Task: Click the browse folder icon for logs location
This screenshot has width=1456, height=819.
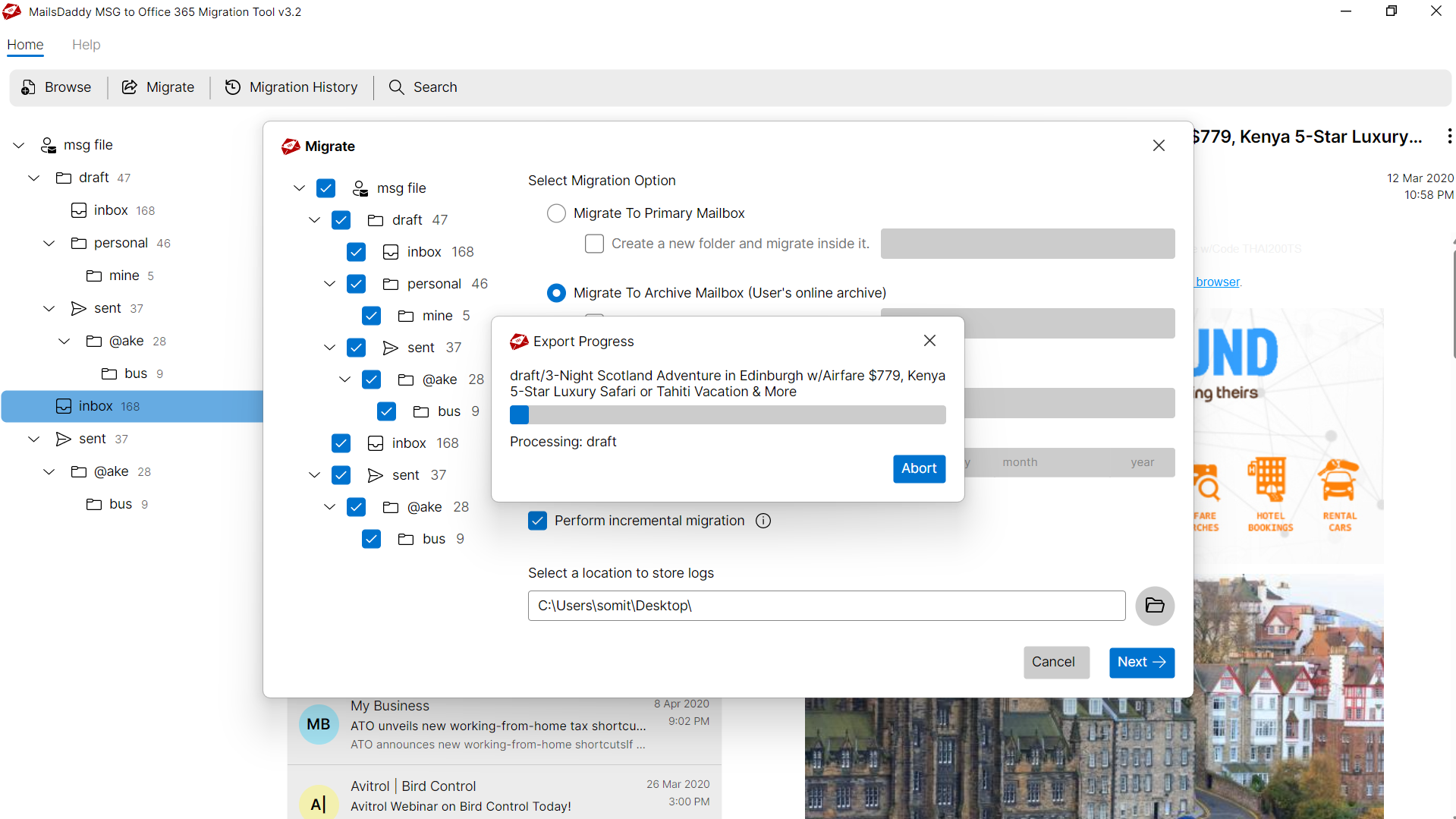Action: click(x=1155, y=606)
